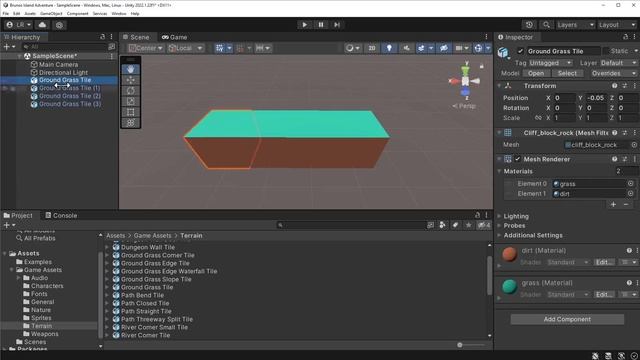Open the Tag Untagged dropdown
The width and height of the screenshot is (640, 360).
(550, 63)
